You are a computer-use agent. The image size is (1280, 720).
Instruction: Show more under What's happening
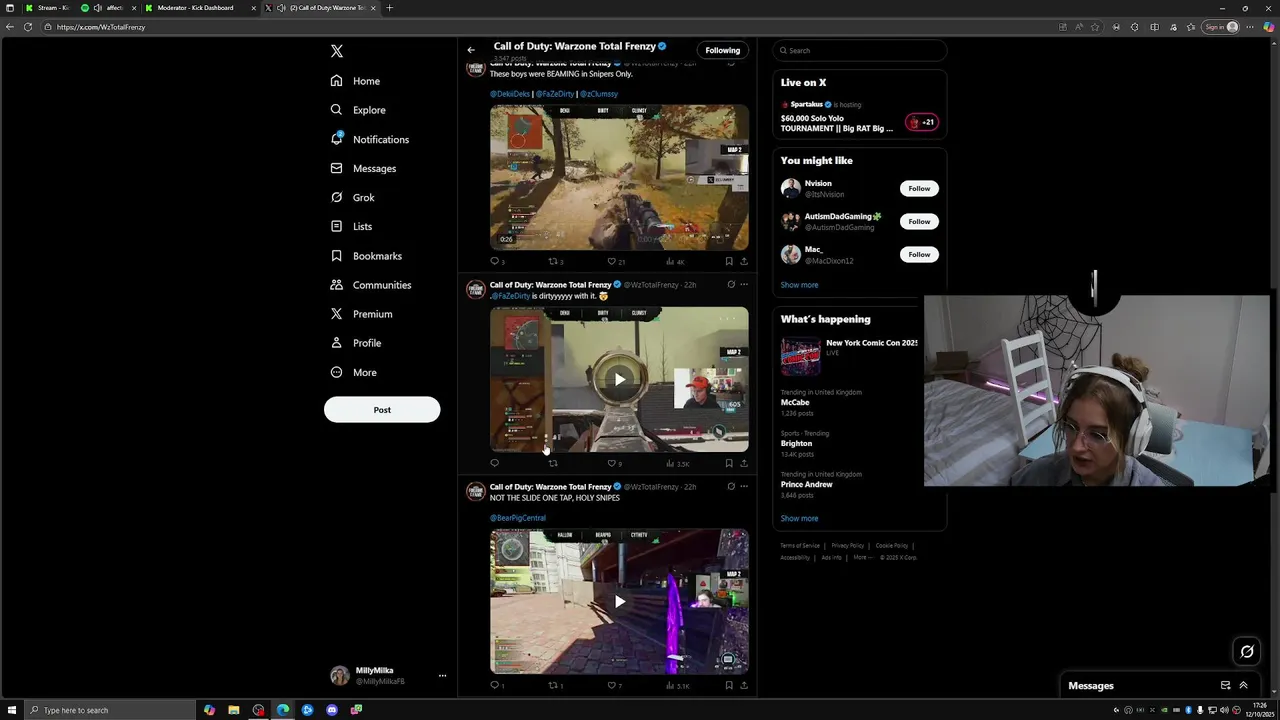pyautogui.click(x=799, y=518)
